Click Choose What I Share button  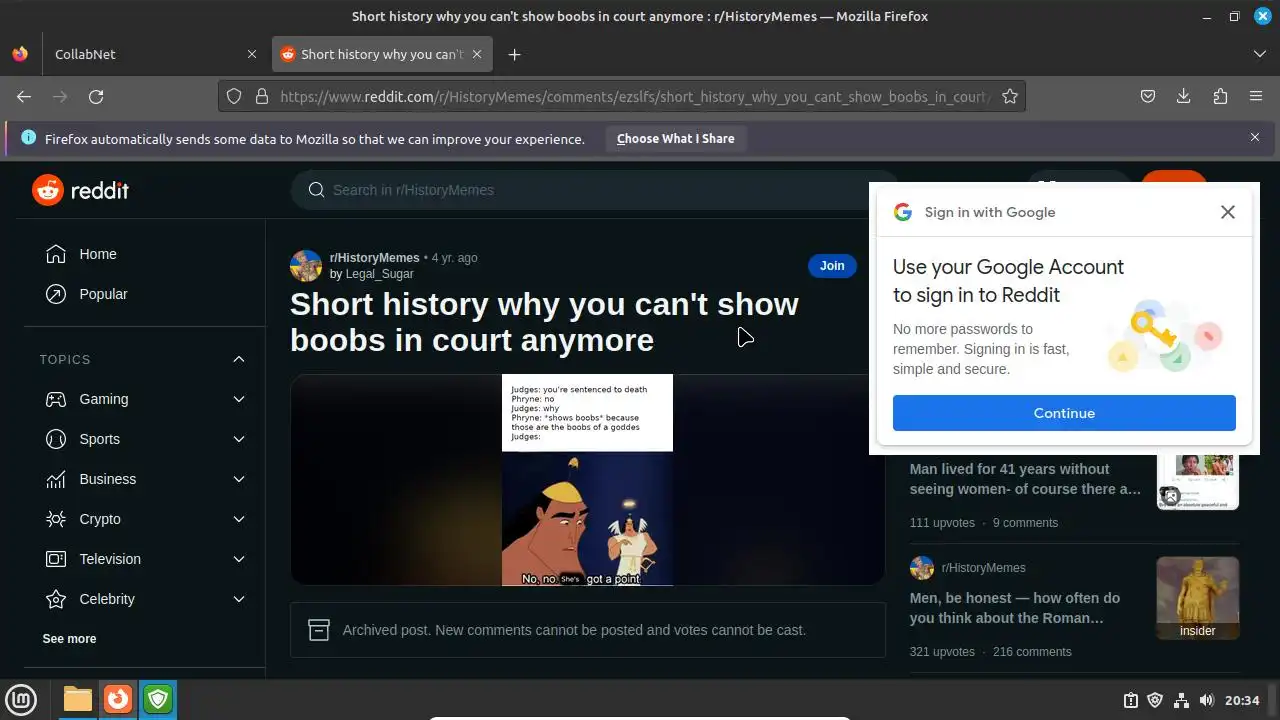pyautogui.click(x=676, y=139)
